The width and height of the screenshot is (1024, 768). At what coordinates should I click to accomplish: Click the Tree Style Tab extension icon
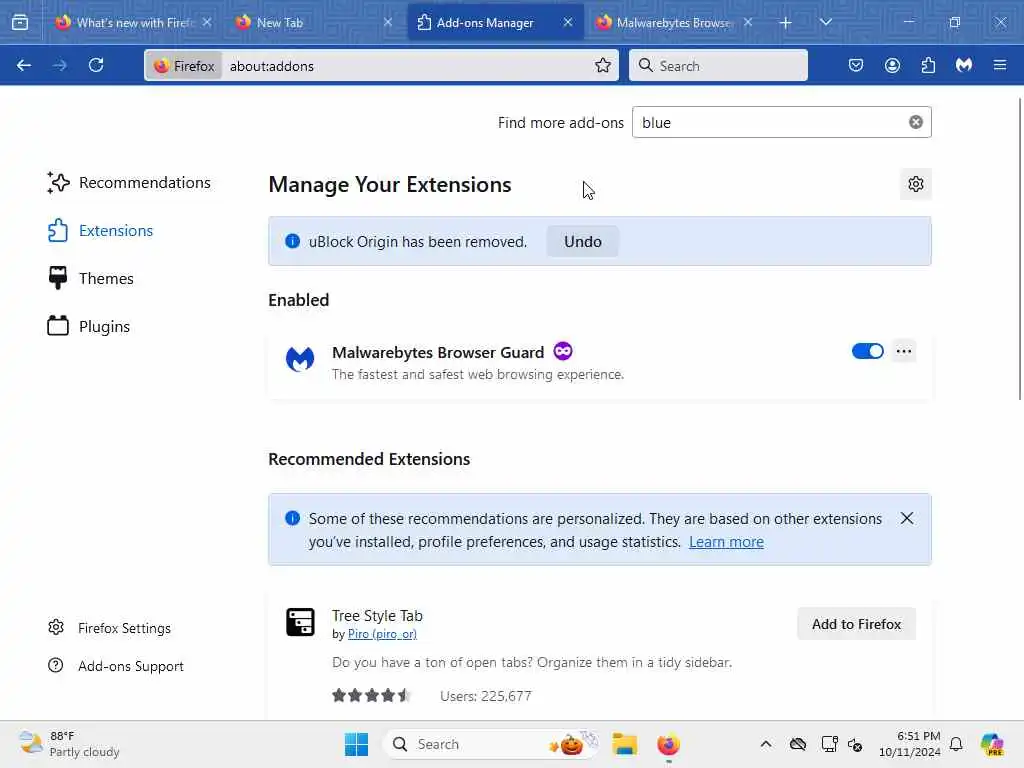[x=300, y=622]
